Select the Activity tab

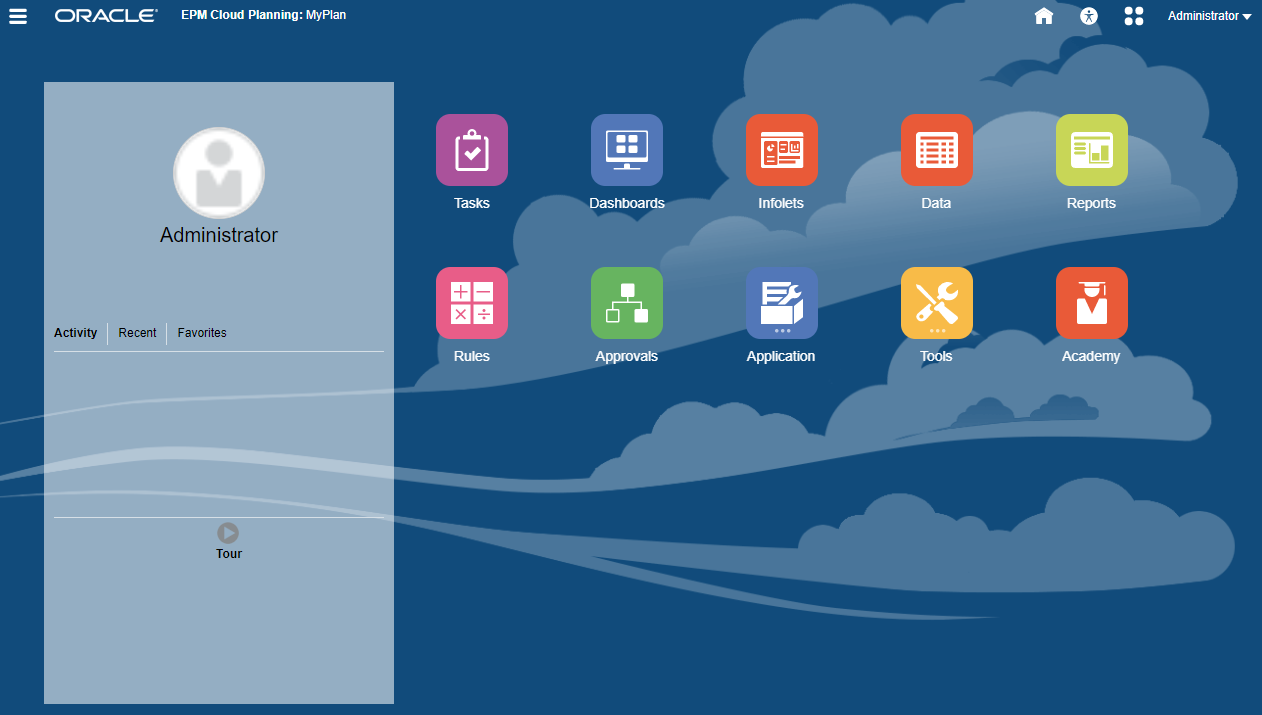(75, 332)
